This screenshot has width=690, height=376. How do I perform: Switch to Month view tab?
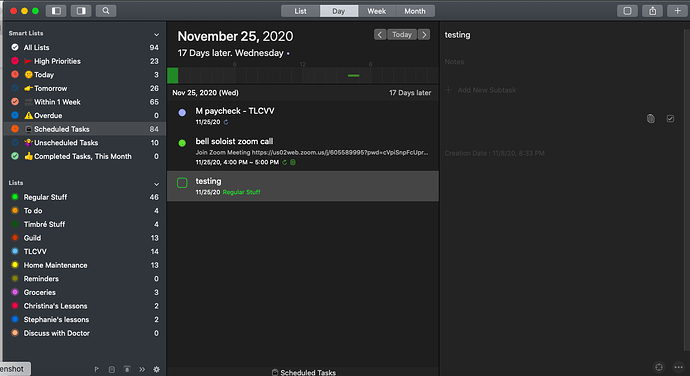click(415, 11)
